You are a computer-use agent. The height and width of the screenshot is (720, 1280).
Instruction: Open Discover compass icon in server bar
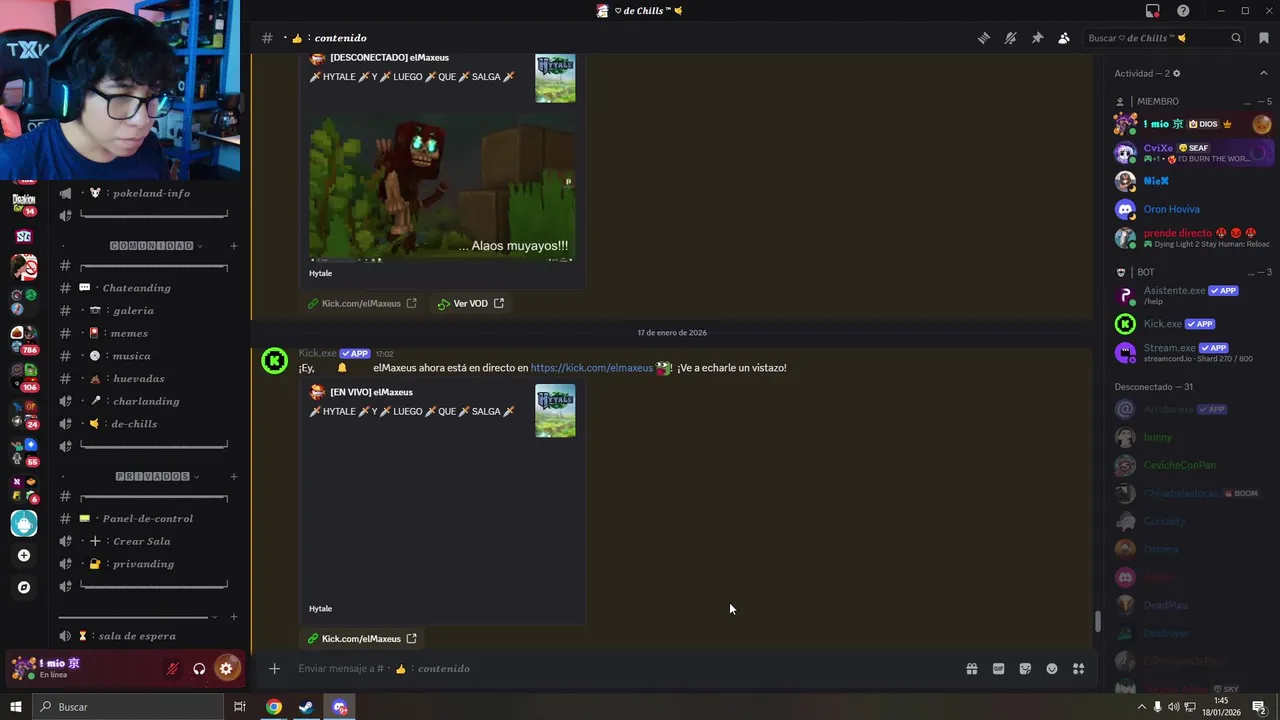[24, 587]
